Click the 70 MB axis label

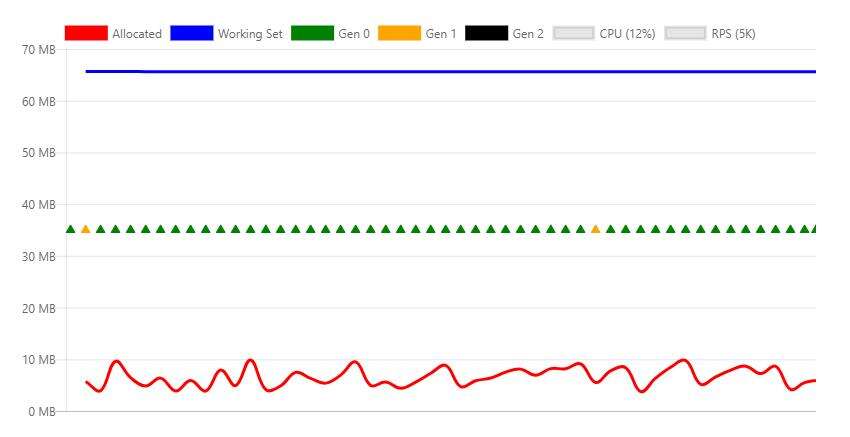[38, 50]
